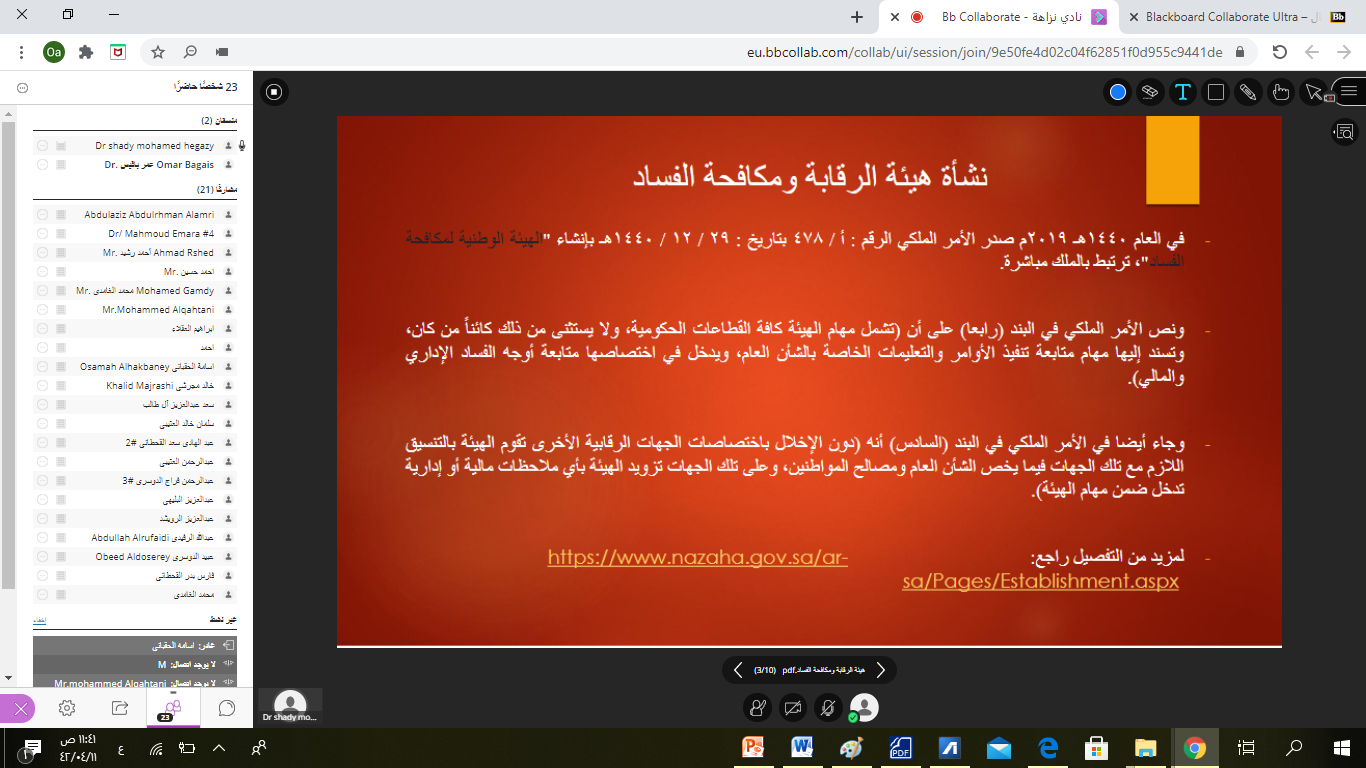Switch to the Share Content tab

[119, 708]
